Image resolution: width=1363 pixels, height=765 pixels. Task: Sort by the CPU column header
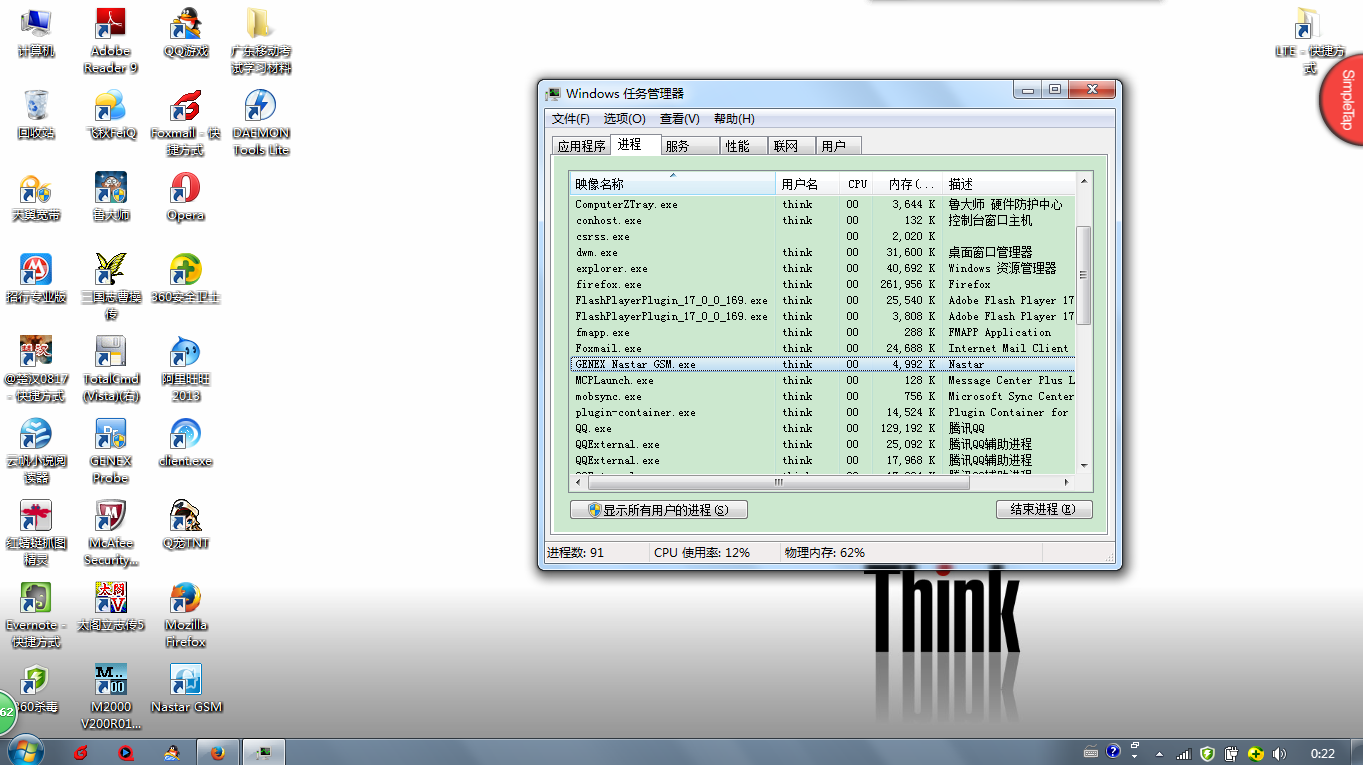(x=857, y=184)
